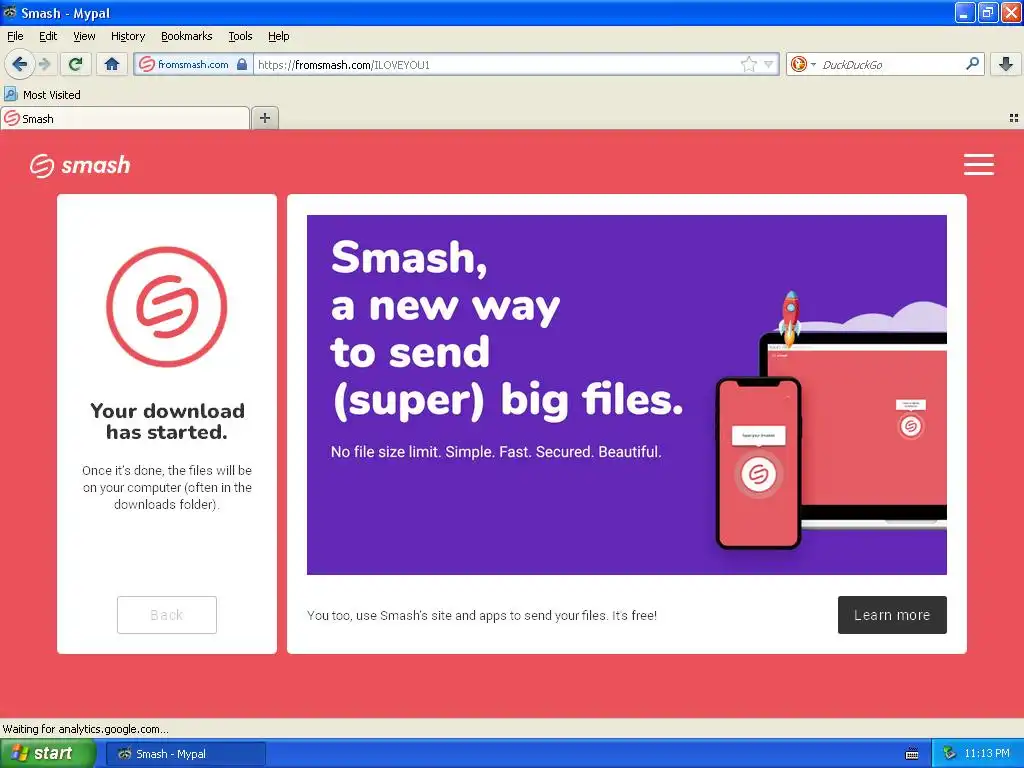Open the Bookmarks menu
Image resolution: width=1024 pixels, height=768 pixels.
186,36
